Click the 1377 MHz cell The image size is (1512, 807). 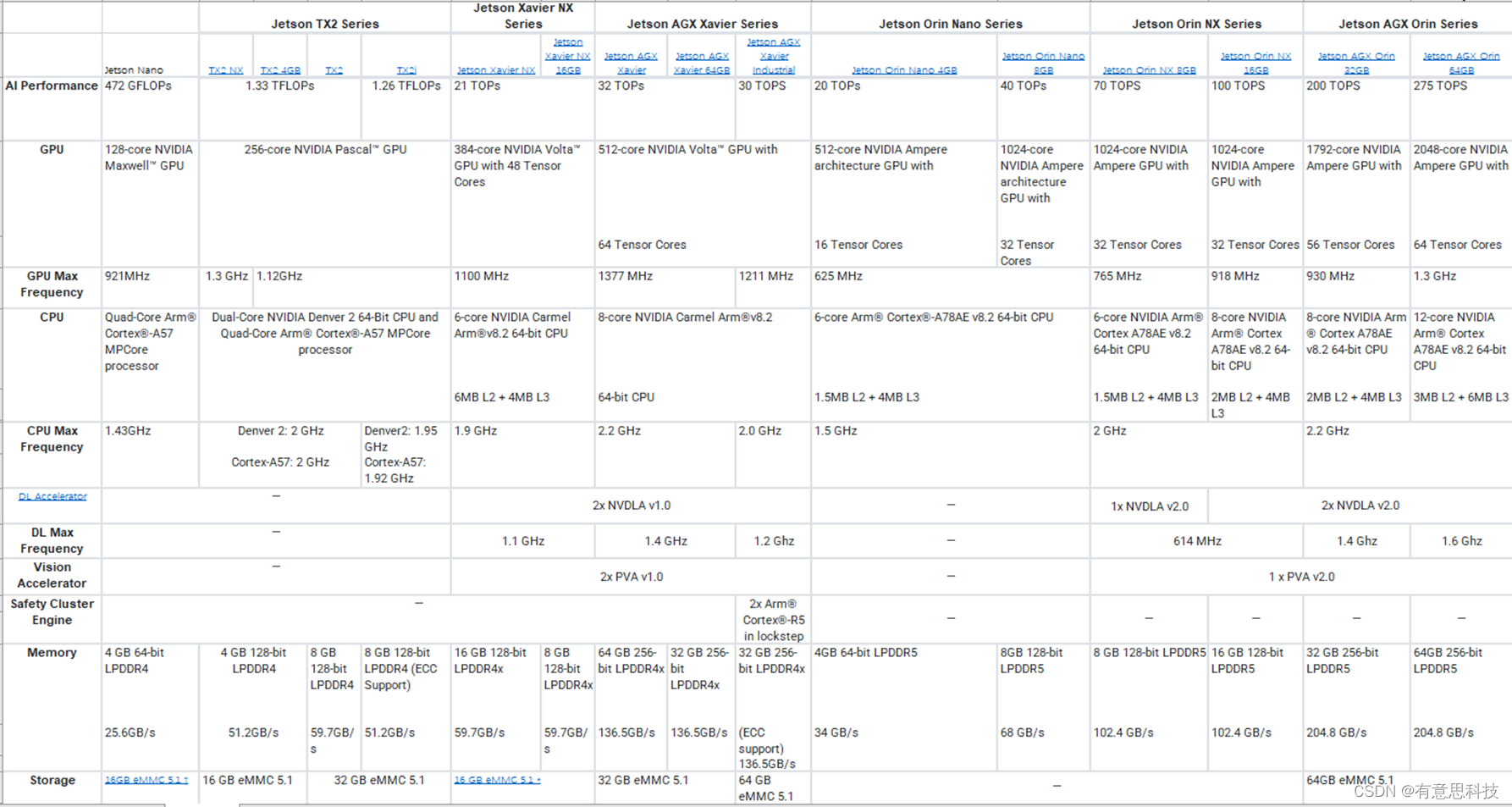tap(626, 276)
